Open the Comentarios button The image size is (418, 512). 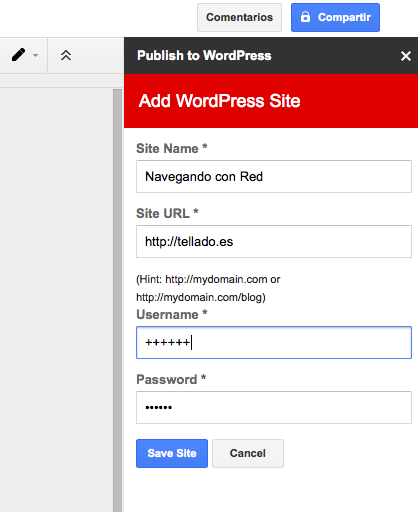pos(239,17)
